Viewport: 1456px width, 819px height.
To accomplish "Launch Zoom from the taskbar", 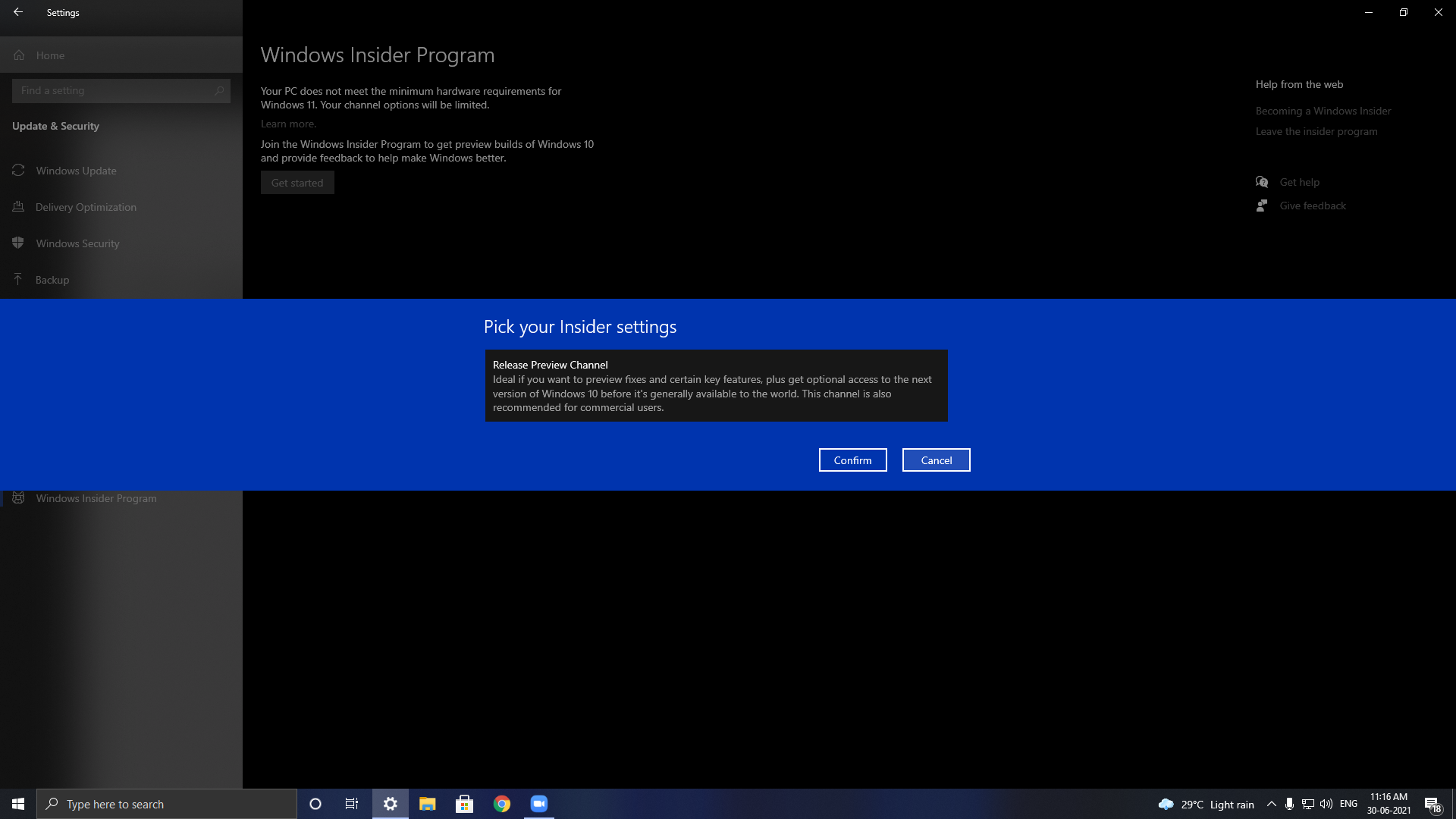I will 538,803.
